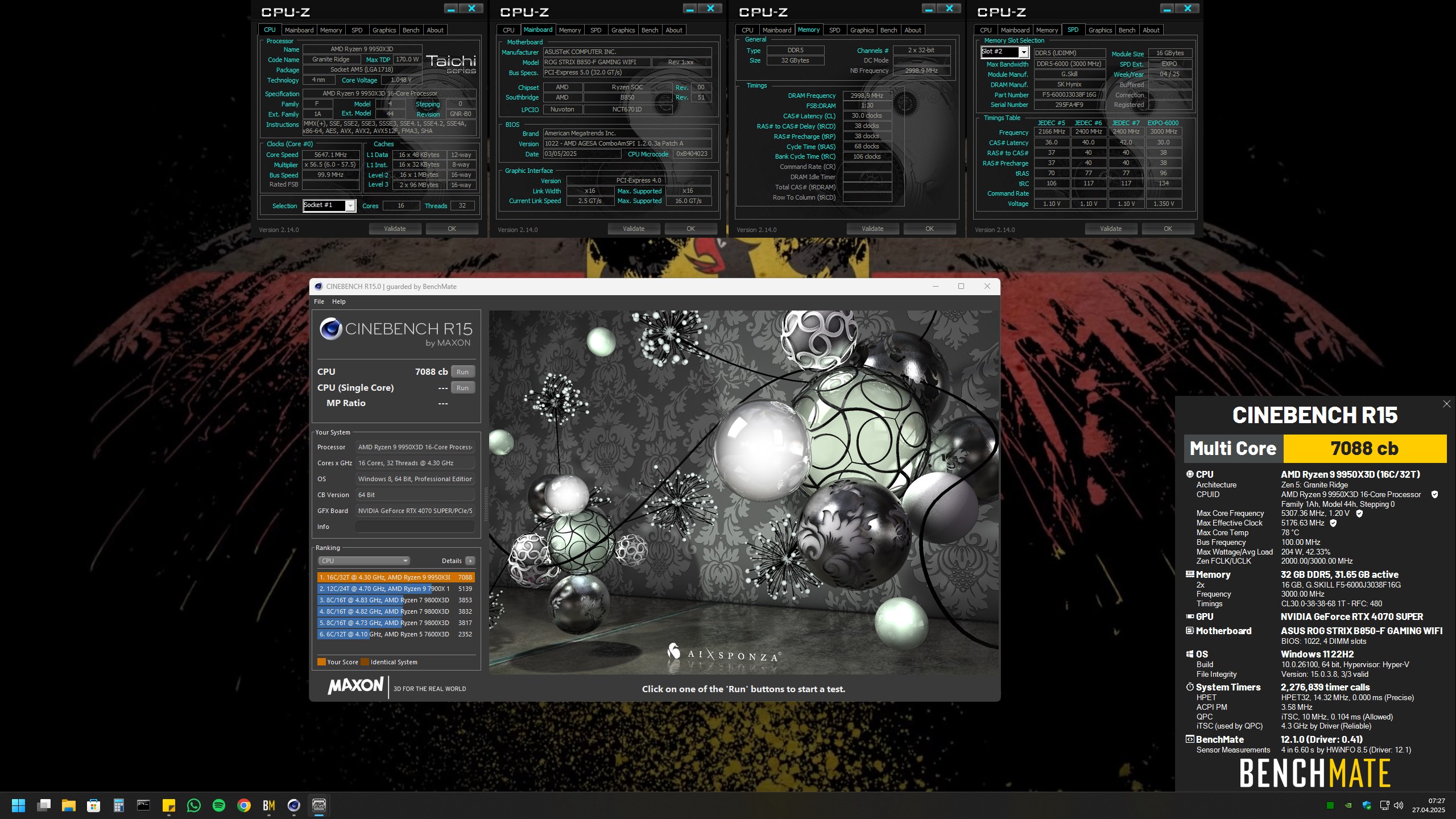The height and width of the screenshot is (819, 1456).
Task: Select ranking row 5 with score 3817
Action: (396, 623)
